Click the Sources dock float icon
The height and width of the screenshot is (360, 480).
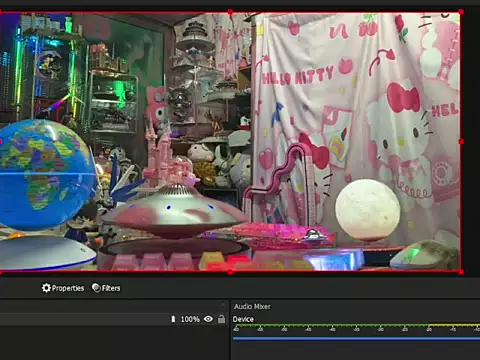(223, 305)
